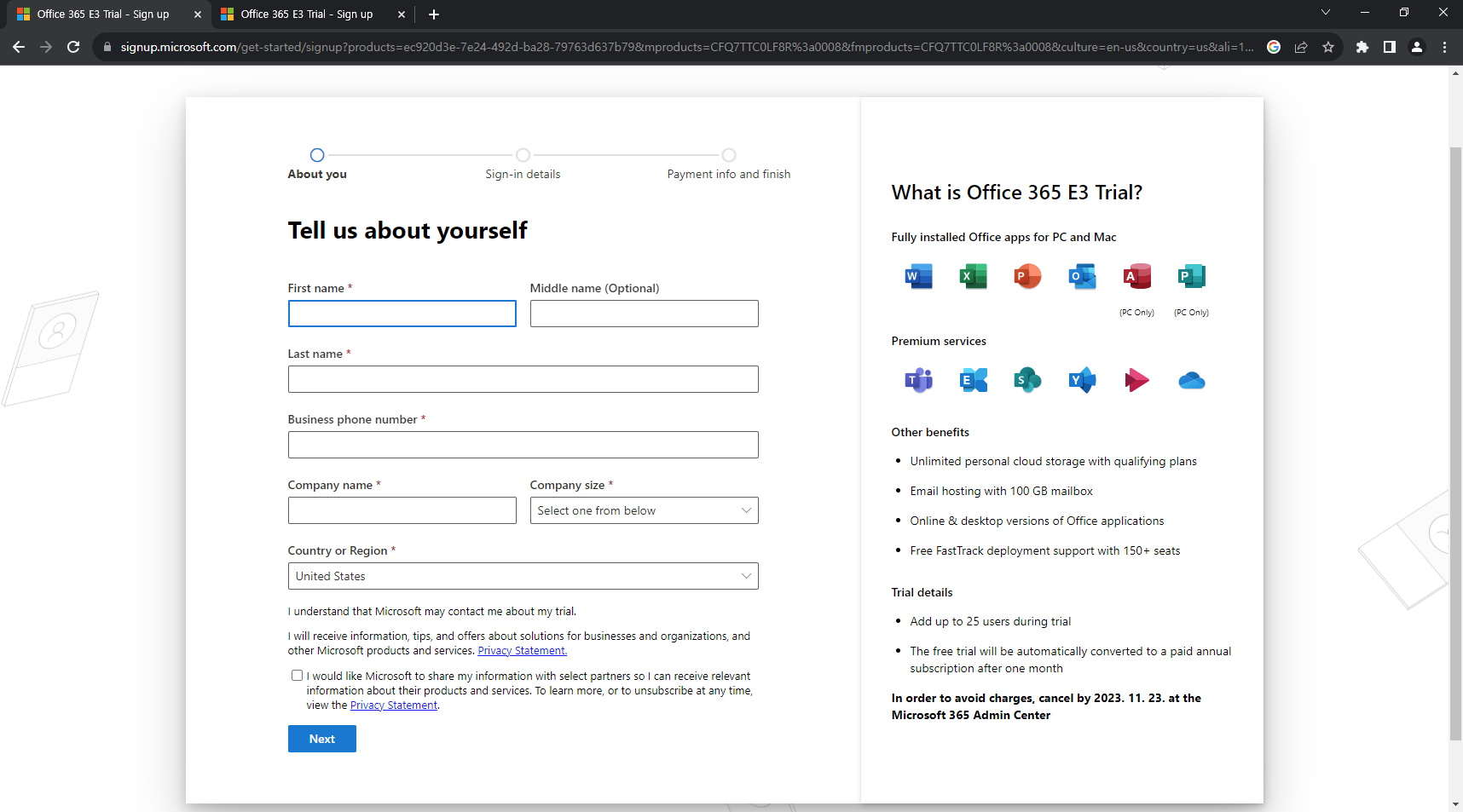The width and height of the screenshot is (1463, 812).
Task: Click the Stream service icon
Action: 1136,380
